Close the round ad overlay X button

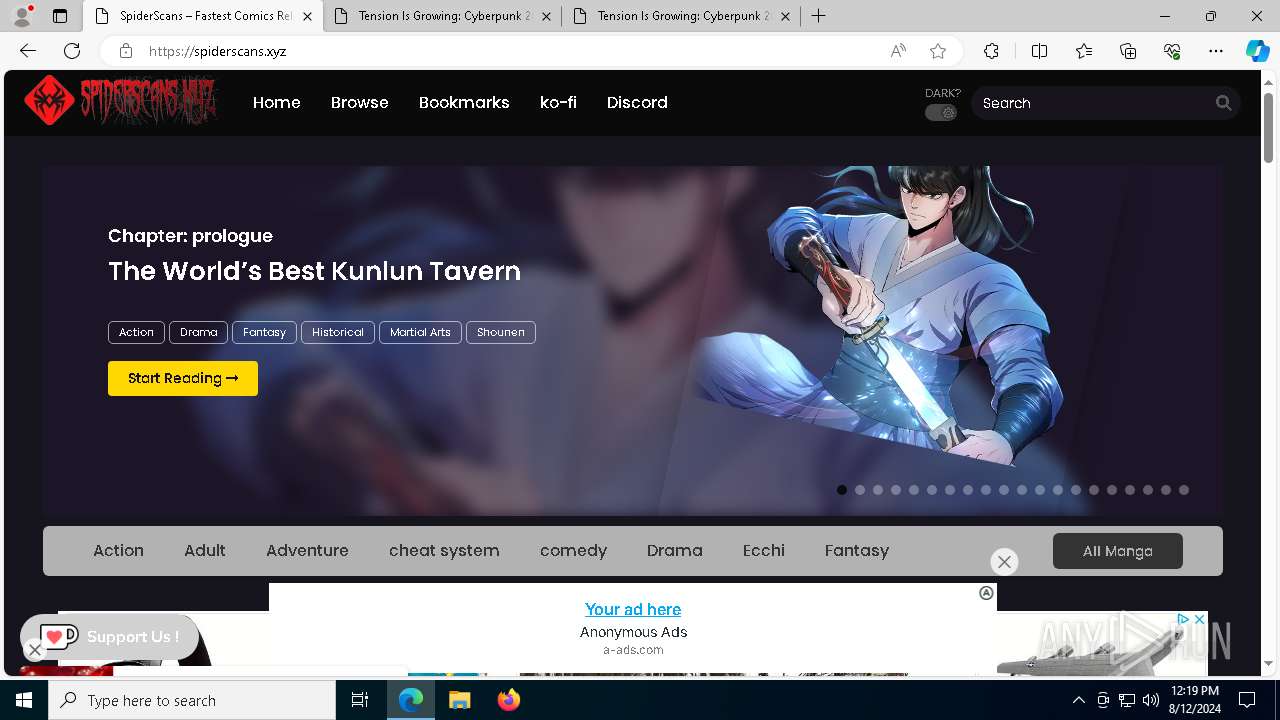[x=1004, y=562]
